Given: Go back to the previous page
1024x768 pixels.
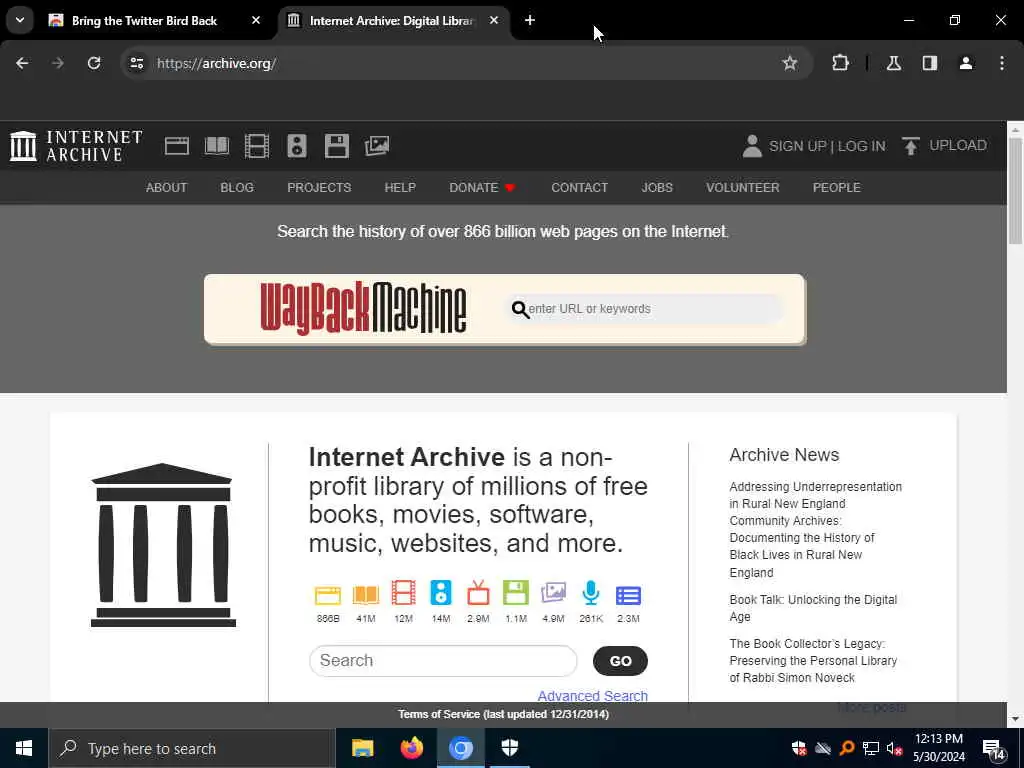Looking at the screenshot, I should (22, 63).
